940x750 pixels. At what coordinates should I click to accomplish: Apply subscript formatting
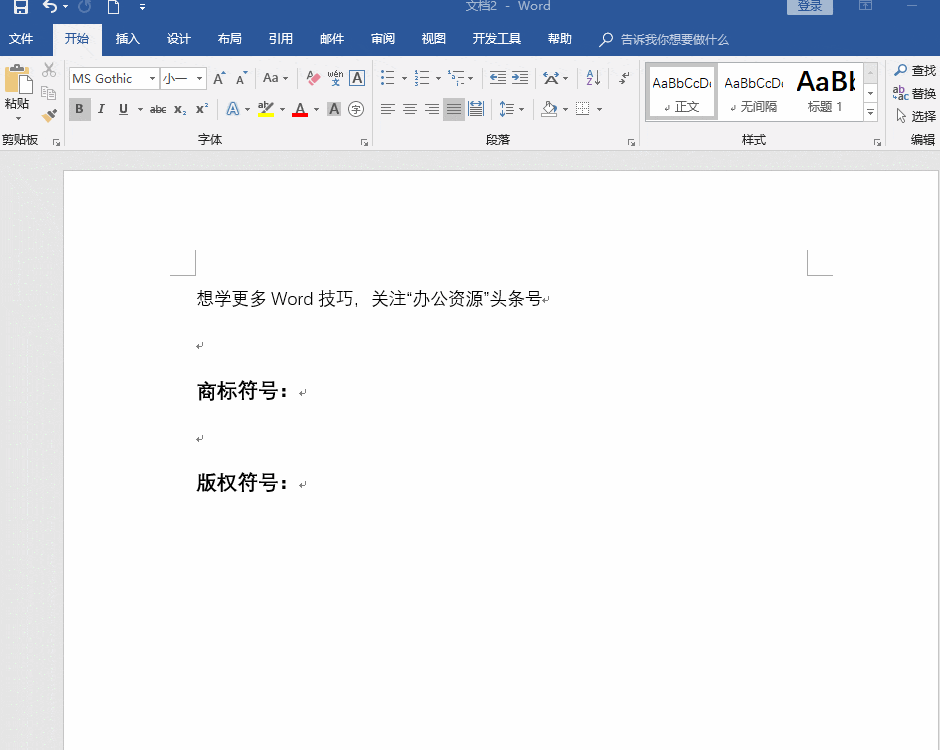click(179, 109)
